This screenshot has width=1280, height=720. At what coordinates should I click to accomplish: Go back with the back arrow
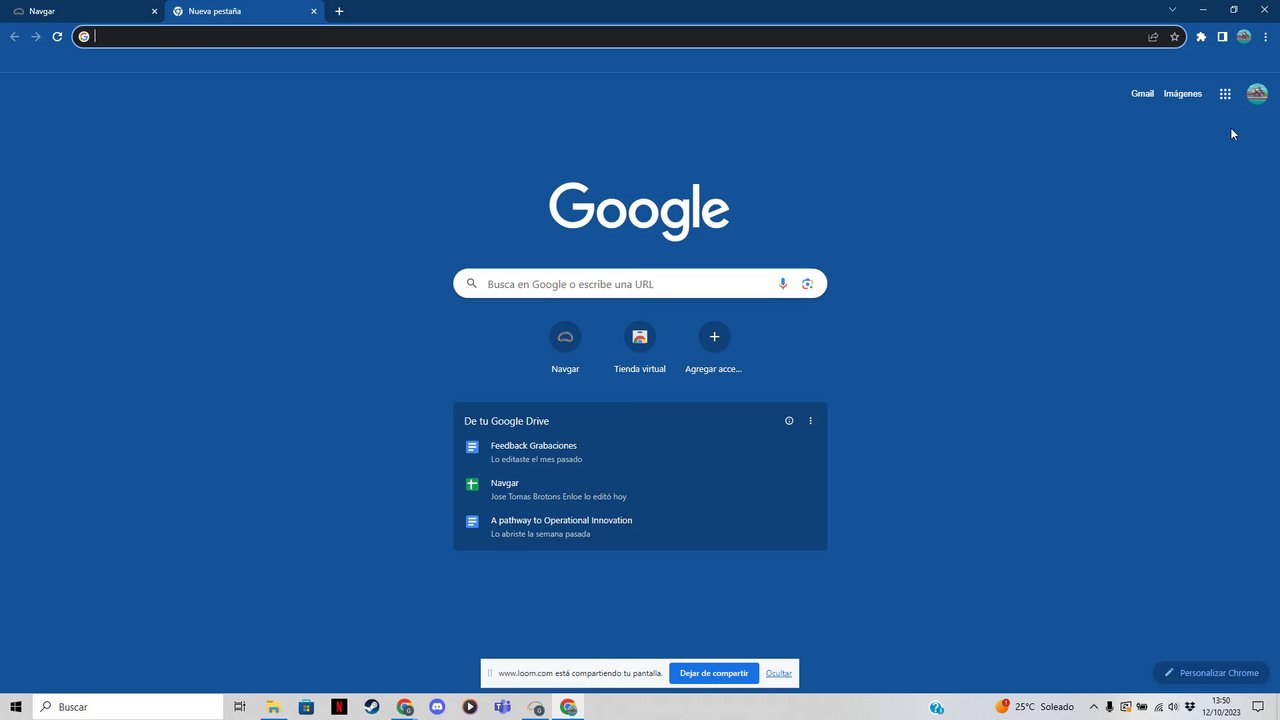pyautogui.click(x=14, y=37)
